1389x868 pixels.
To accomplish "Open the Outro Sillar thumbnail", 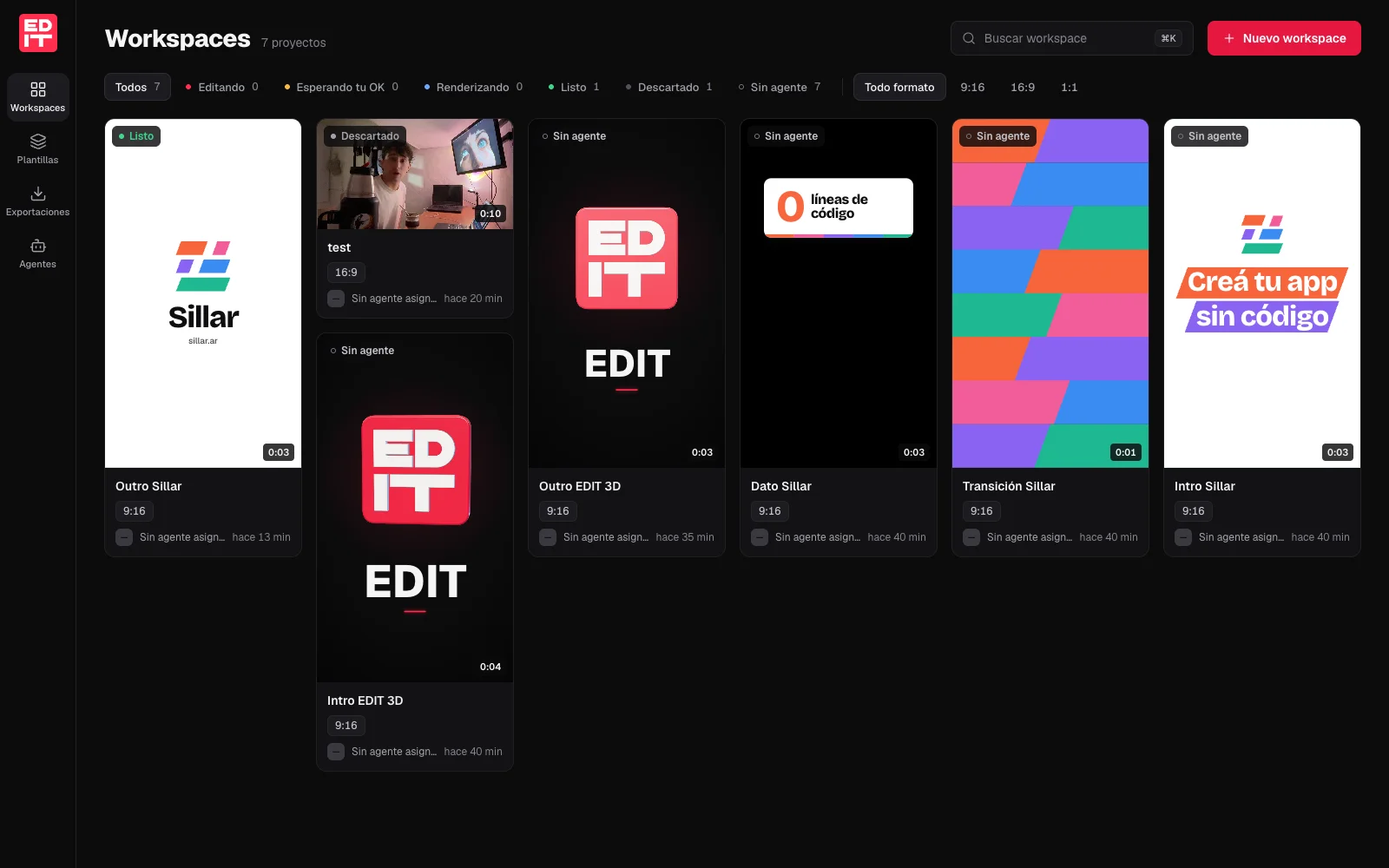I will pyautogui.click(x=203, y=293).
